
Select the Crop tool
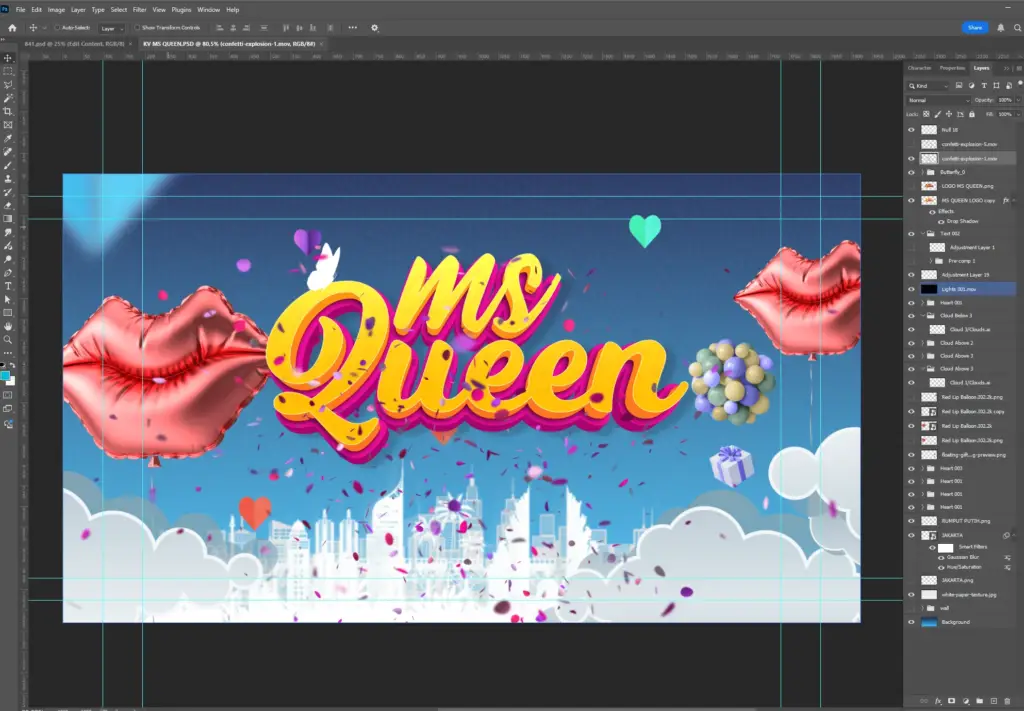8,111
